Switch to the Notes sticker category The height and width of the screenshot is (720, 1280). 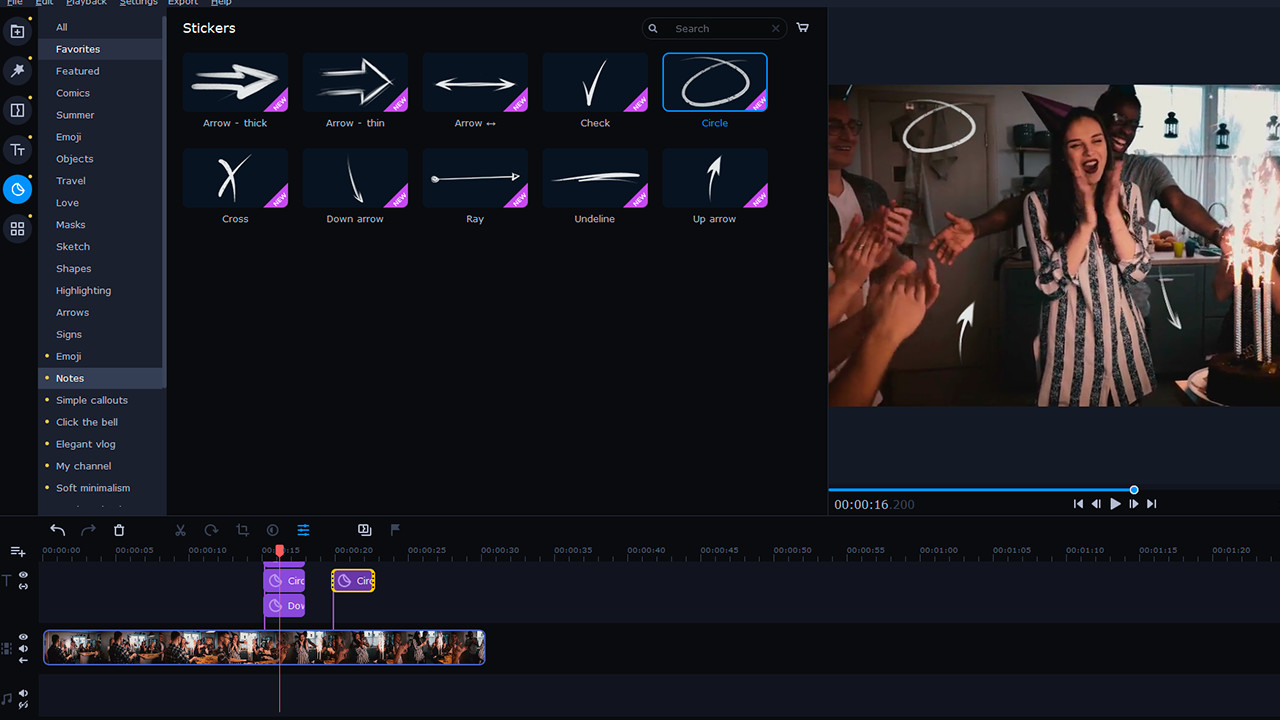click(x=70, y=378)
